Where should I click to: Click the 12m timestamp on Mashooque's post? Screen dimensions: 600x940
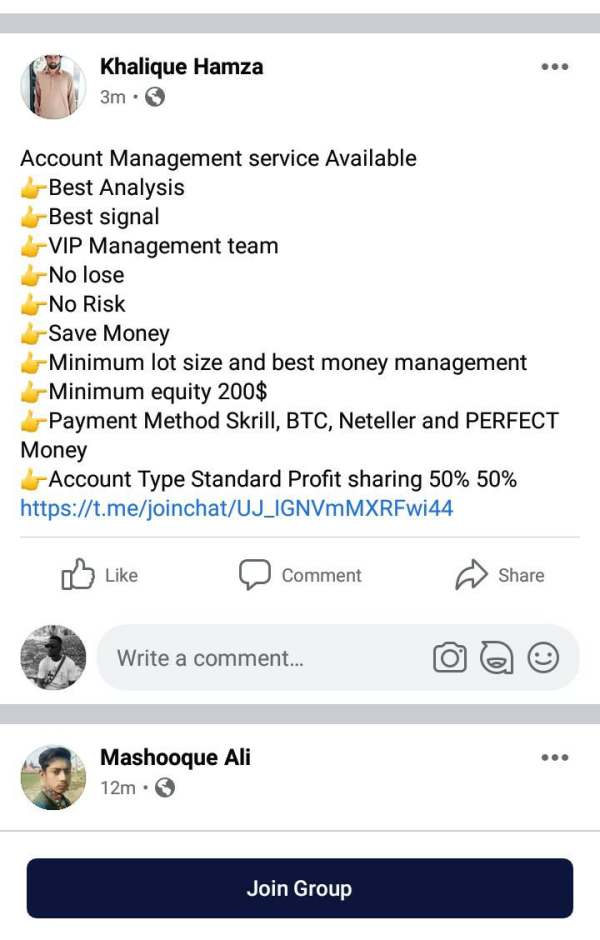[117, 788]
